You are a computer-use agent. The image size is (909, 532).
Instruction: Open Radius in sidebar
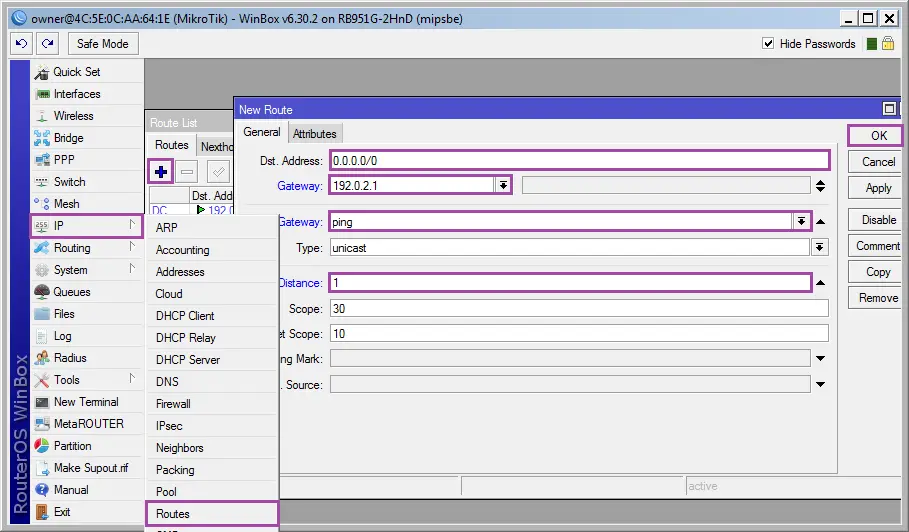87,358
